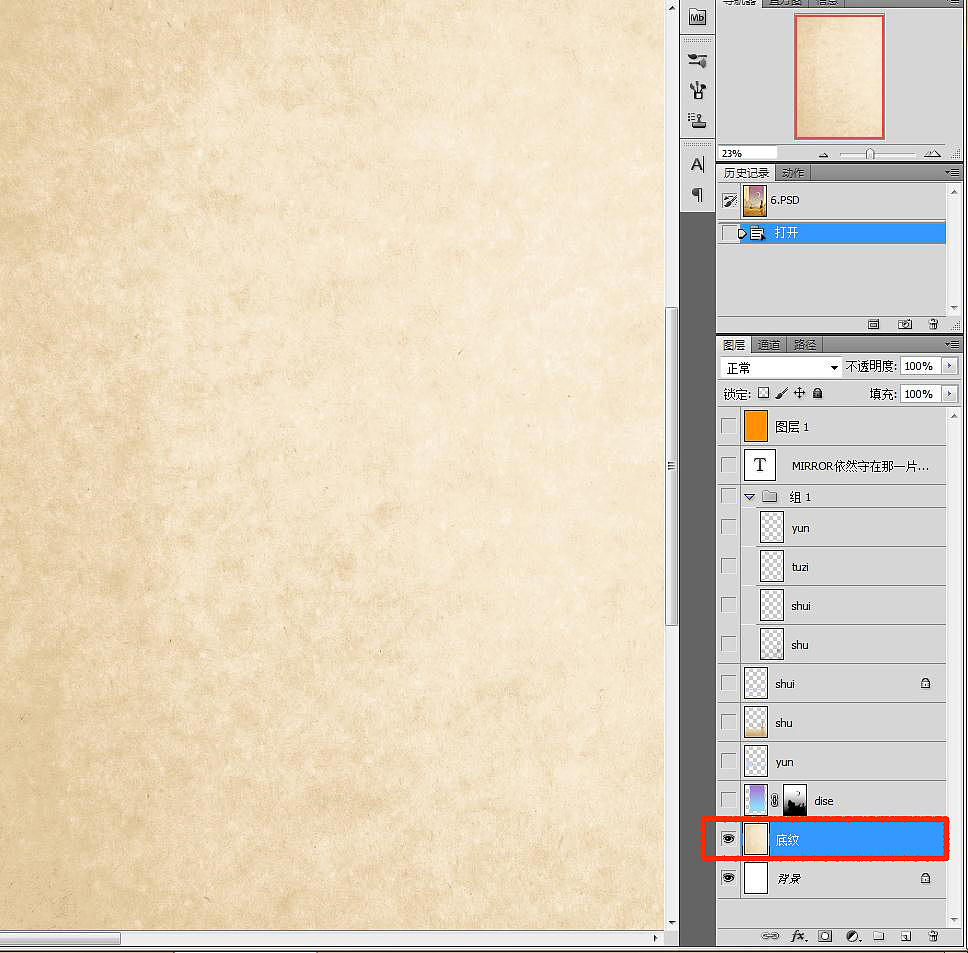
Task: Hide the 背景 layer via eye icon
Action: tap(728, 878)
